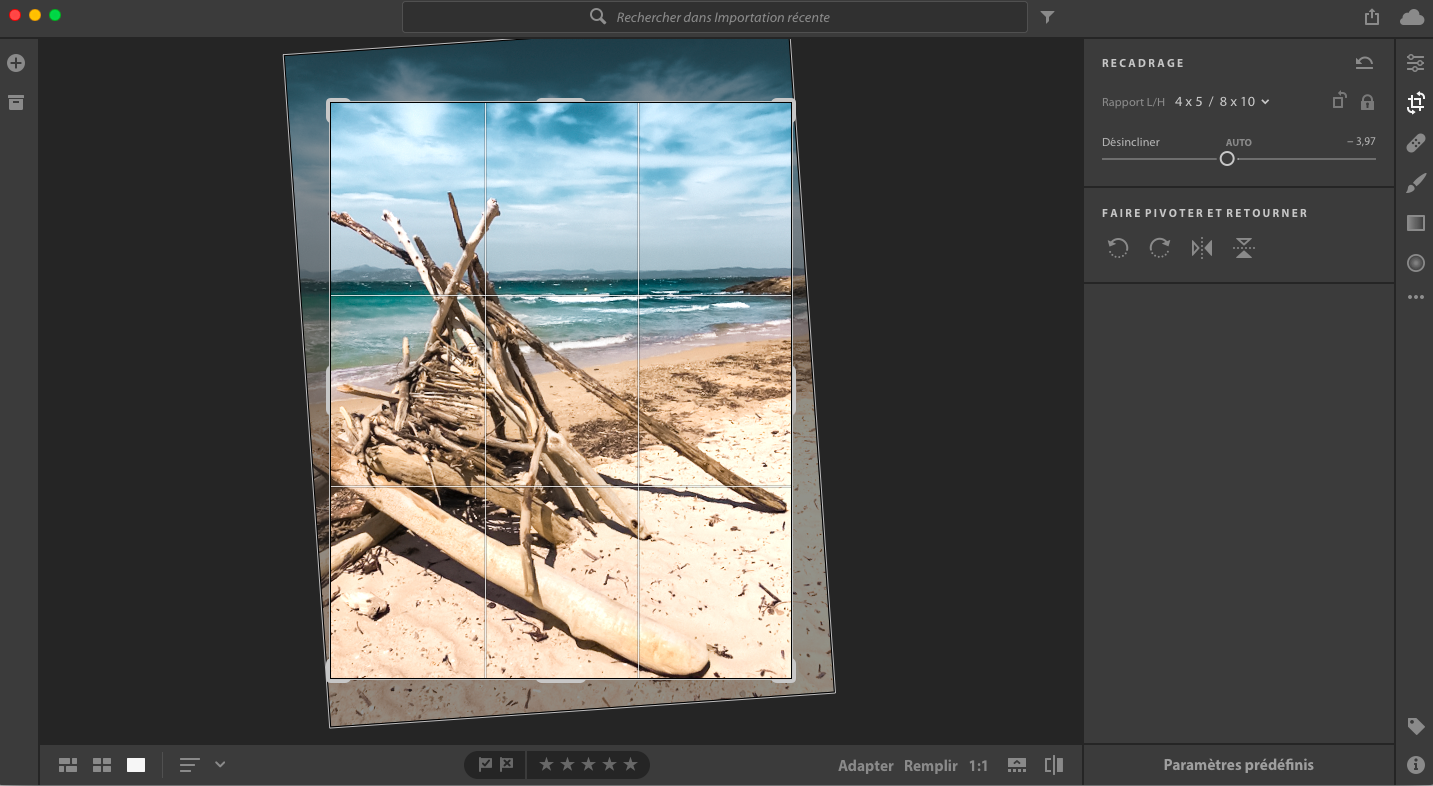Flip the image horizontally

pyautogui.click(x=1202, y=248)
